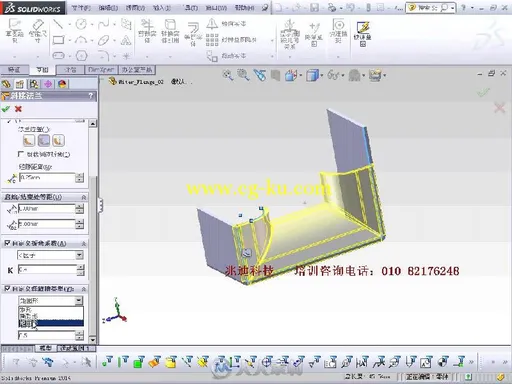Choose highlighted obround option in relief list
512x384 pixels.
(51, 323)
